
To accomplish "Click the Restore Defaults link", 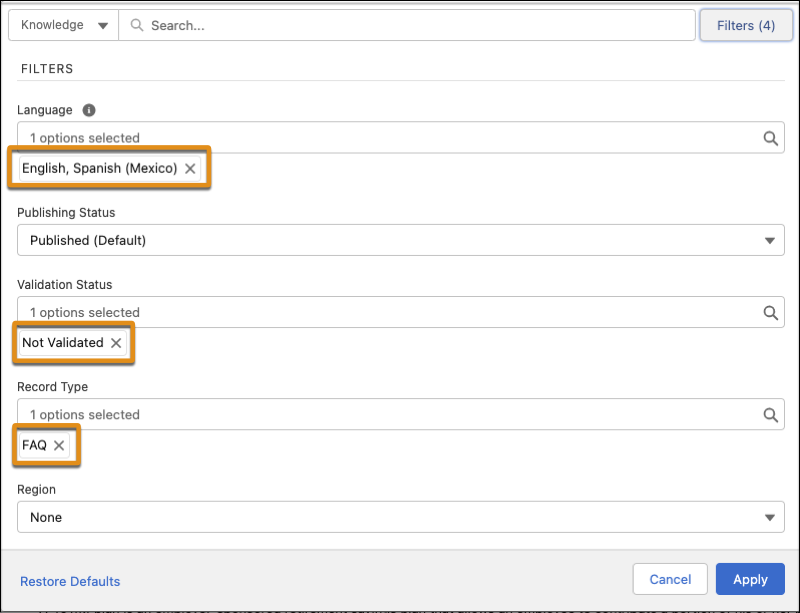I will (70, 581).
